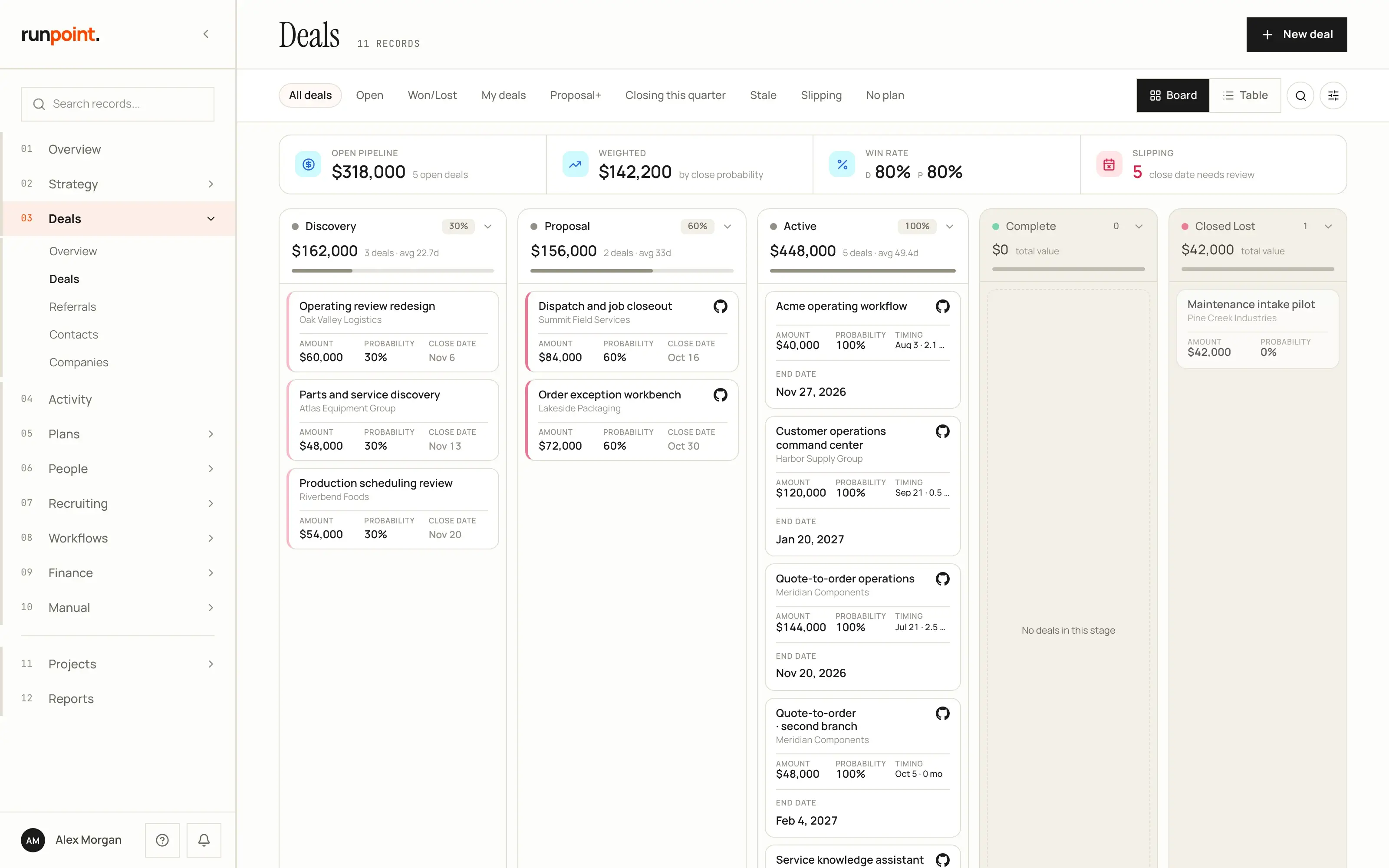Click GitHub icon on Service knowledge assistant
Image resolution: width=1389 pixels, height=868 pixels.
point(942,859)
